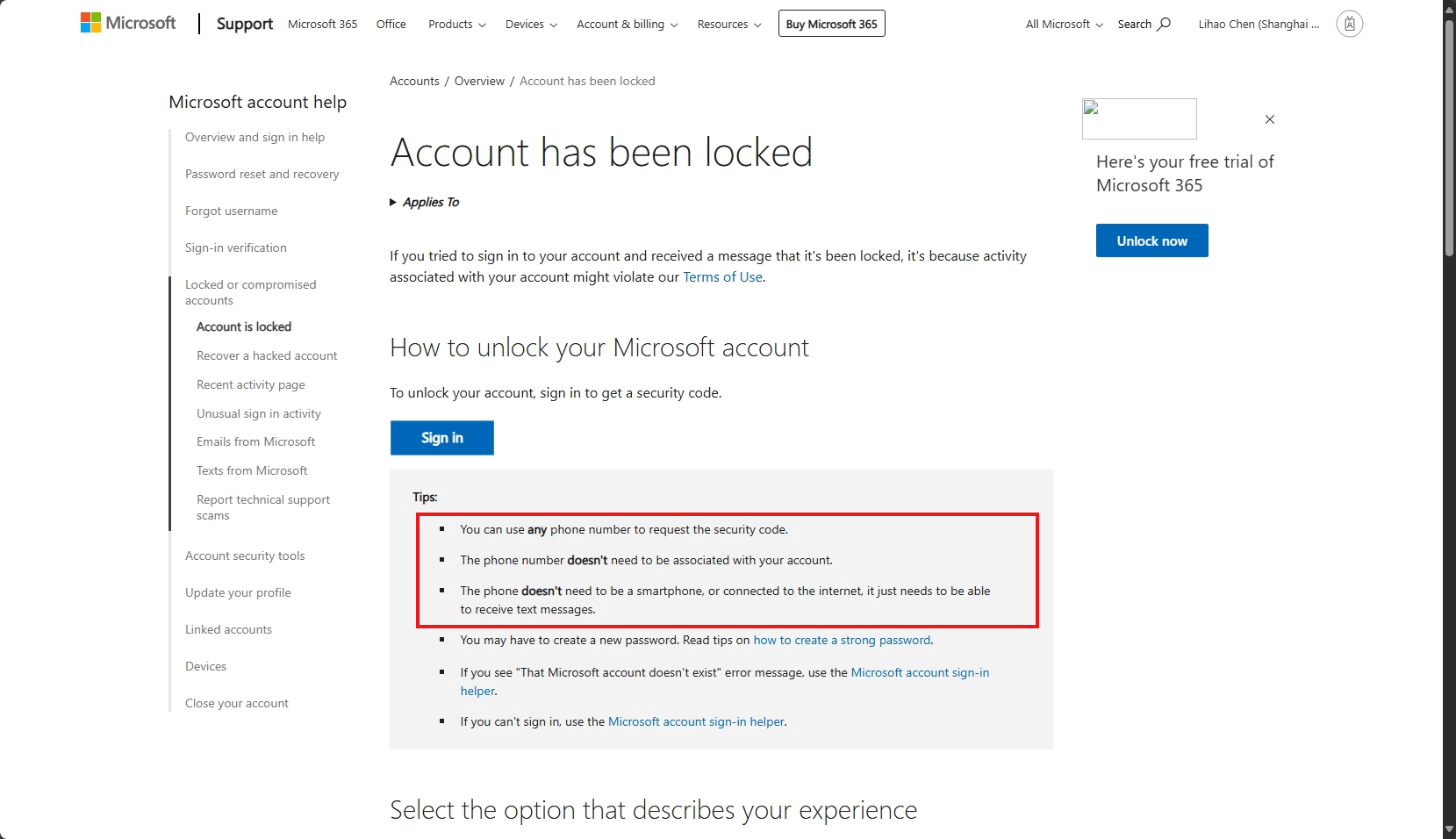Open the Terms of Use link
This screenshot has height=839, width=1456.
click(x=723, y=277)
